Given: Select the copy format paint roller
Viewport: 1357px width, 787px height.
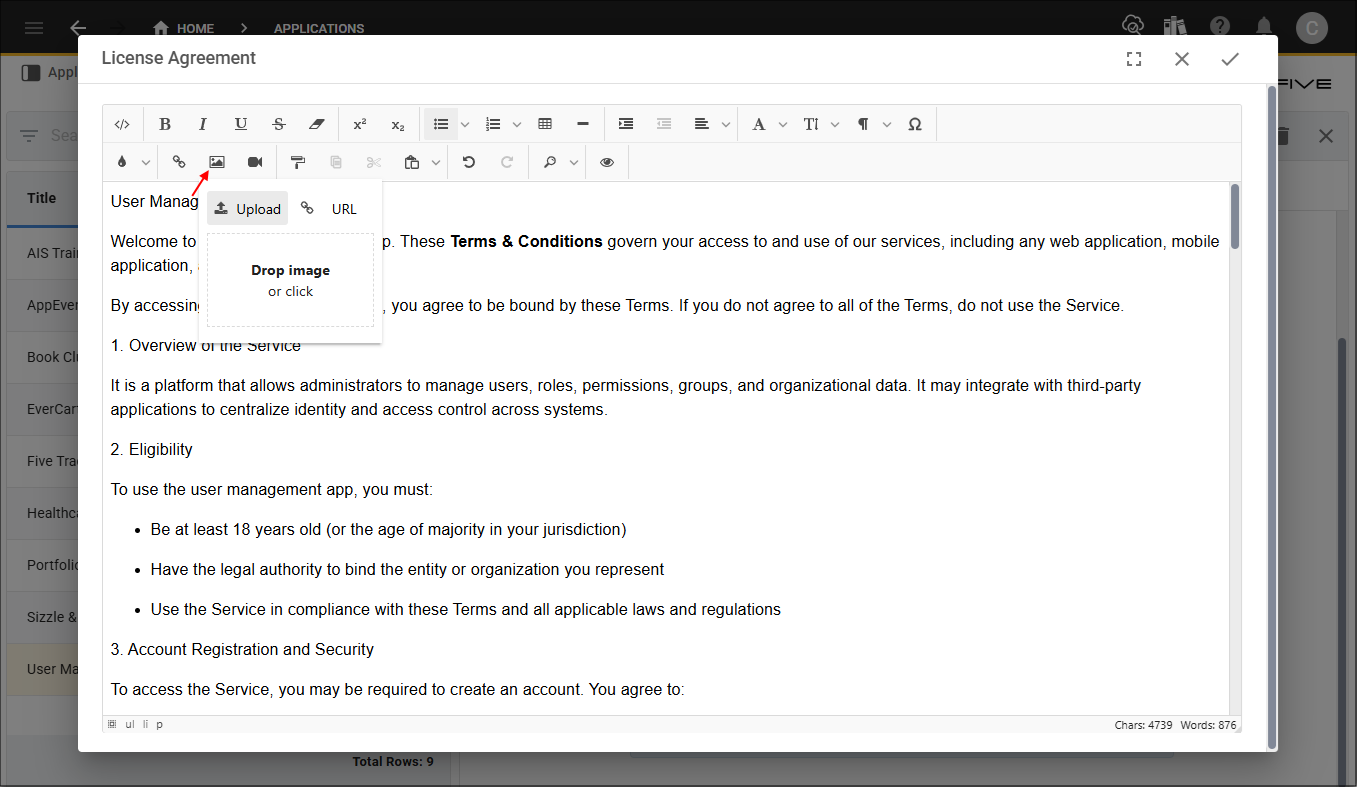Looking at the screenshot, I should [x=297, y=162].
